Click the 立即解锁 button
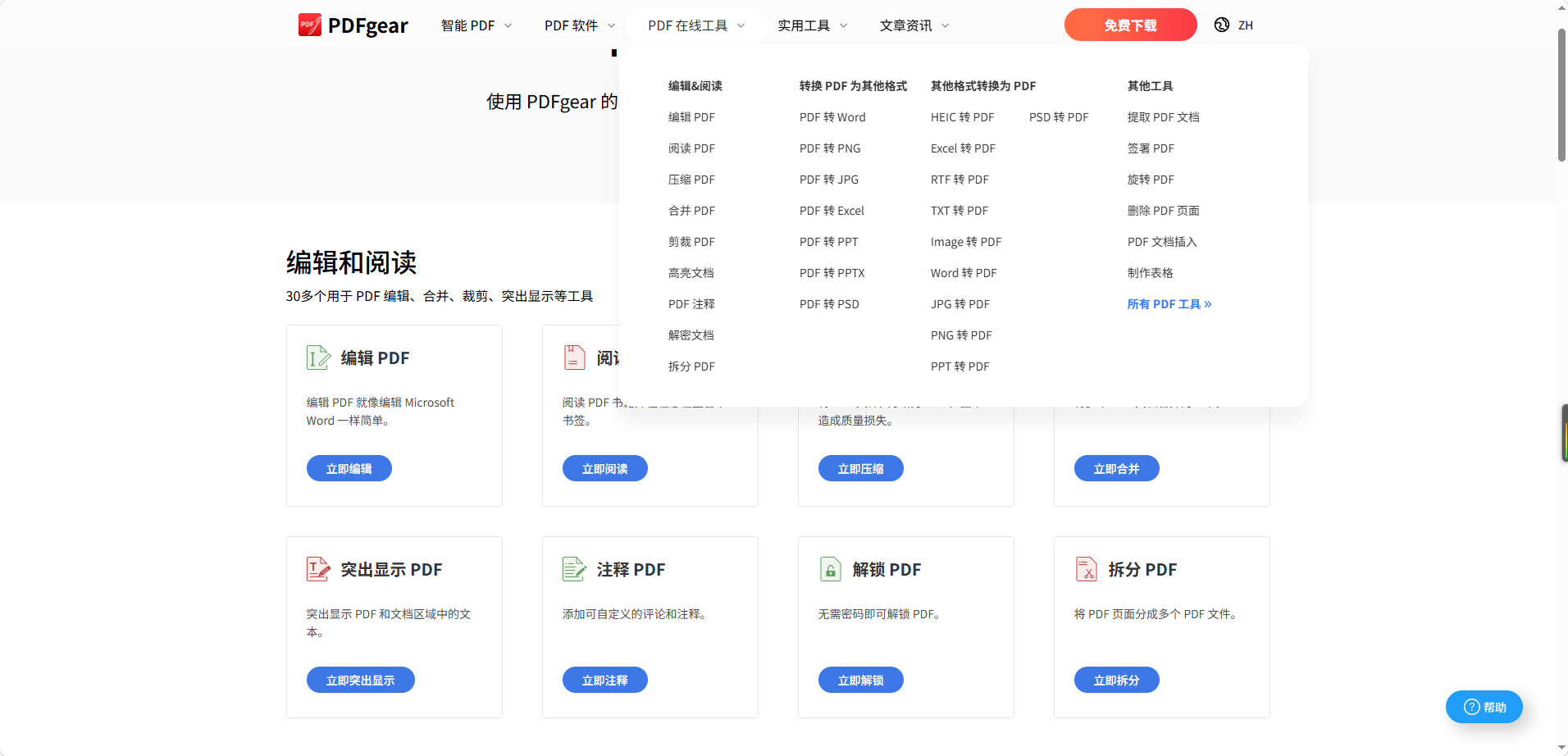The height and width of the screenshot is (756, 1568). click(860, 680)
